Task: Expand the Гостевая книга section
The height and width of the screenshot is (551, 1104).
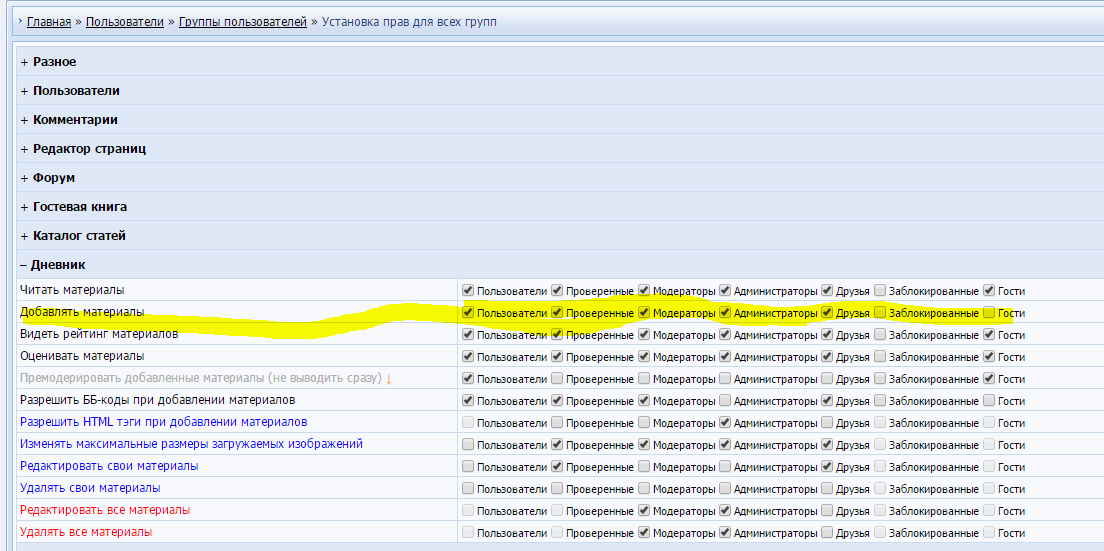Action: 79,207
